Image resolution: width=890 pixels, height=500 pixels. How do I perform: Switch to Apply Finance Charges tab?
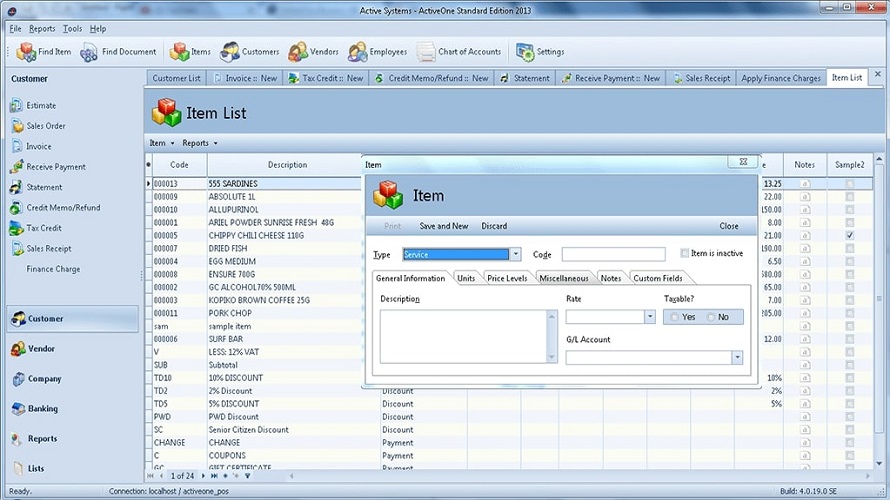tap(781, 78)
